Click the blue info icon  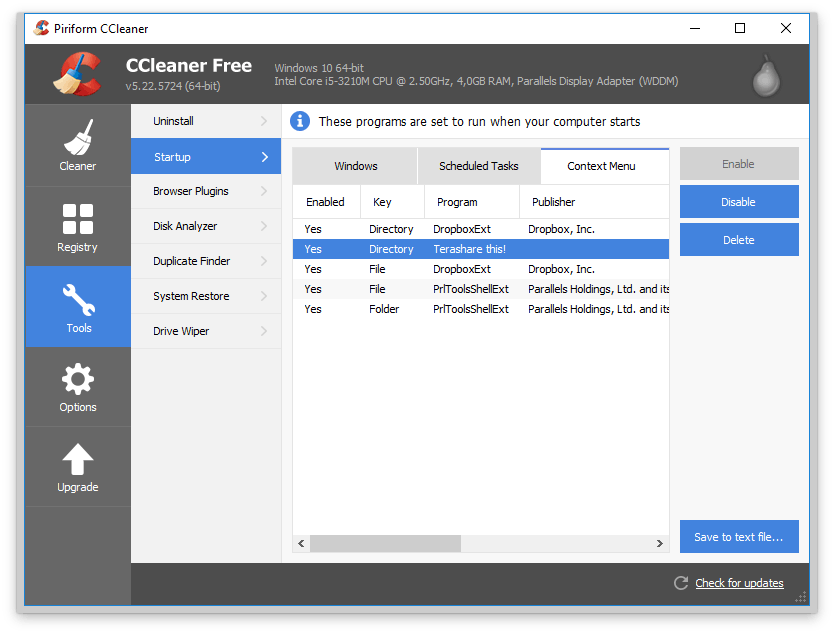pos(300,121)
